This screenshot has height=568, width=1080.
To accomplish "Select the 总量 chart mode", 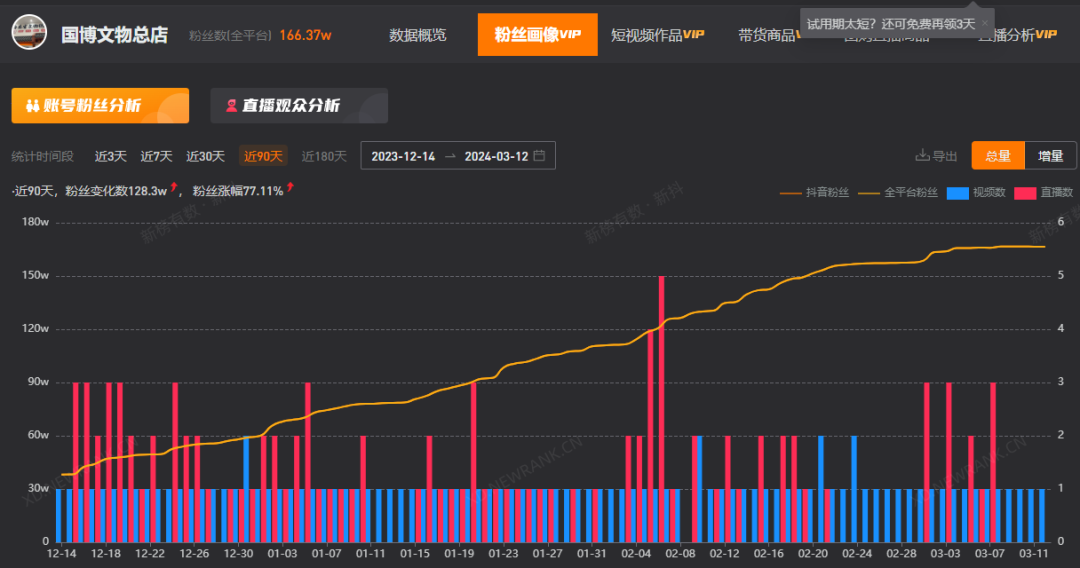I will pyautogui.click(x=998, y=156).
